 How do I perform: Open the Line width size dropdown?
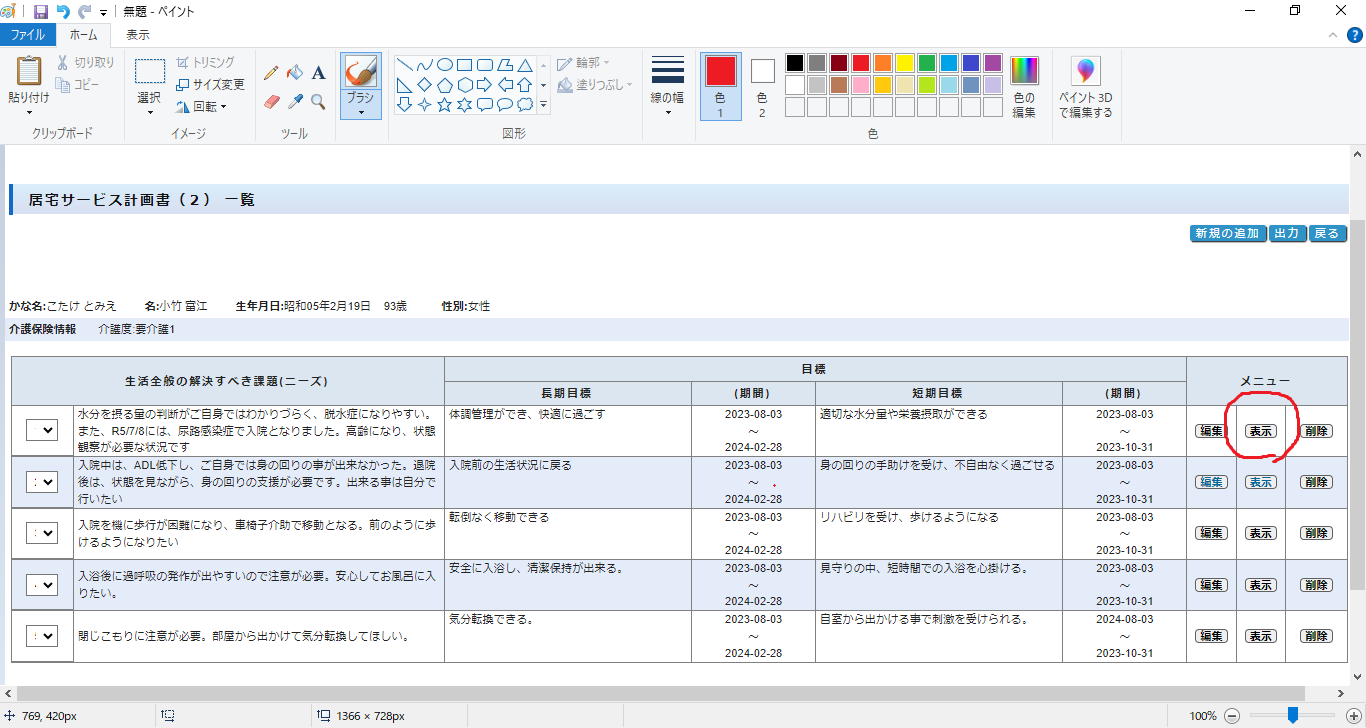667,86
